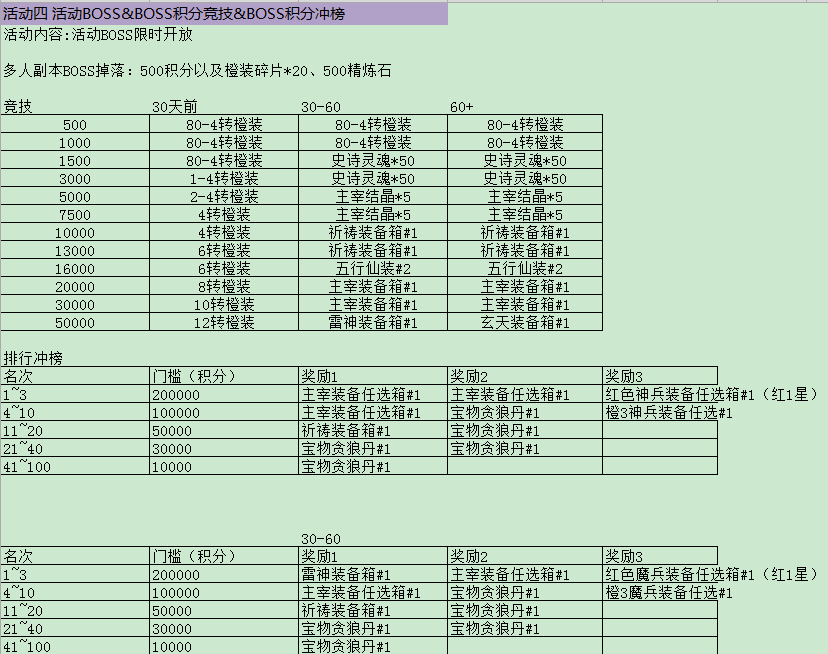
Task: Click the 13000 points cell
Action: [x=75, y=251]
